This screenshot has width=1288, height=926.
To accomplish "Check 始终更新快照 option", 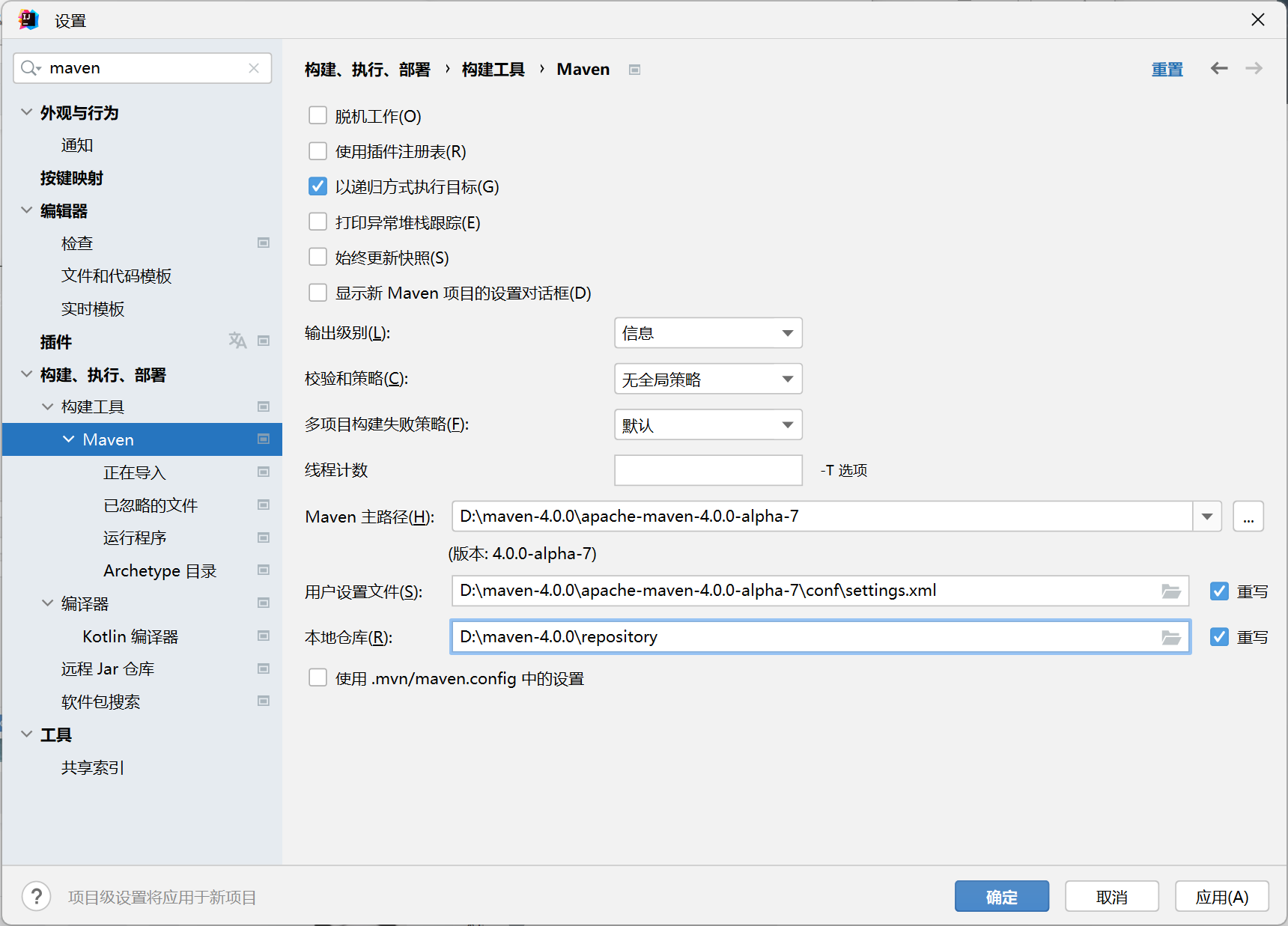I will [x=318, y=257].
